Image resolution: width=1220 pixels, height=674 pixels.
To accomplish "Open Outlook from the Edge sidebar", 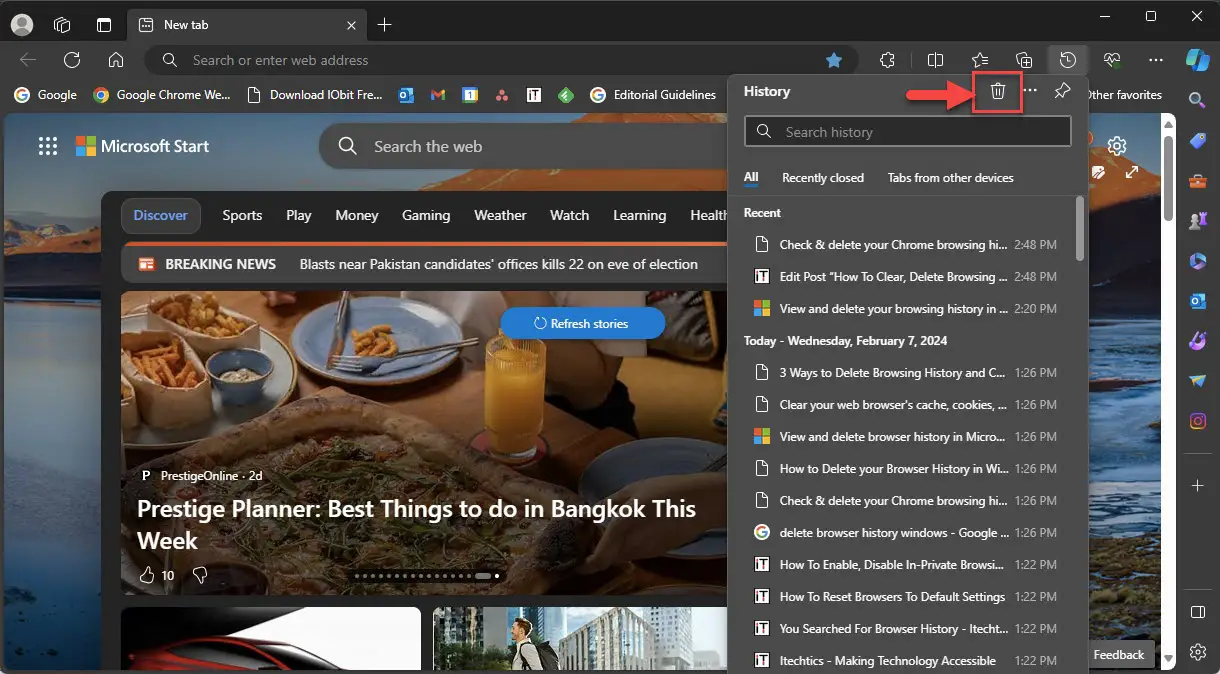I will click(1197, 301).
